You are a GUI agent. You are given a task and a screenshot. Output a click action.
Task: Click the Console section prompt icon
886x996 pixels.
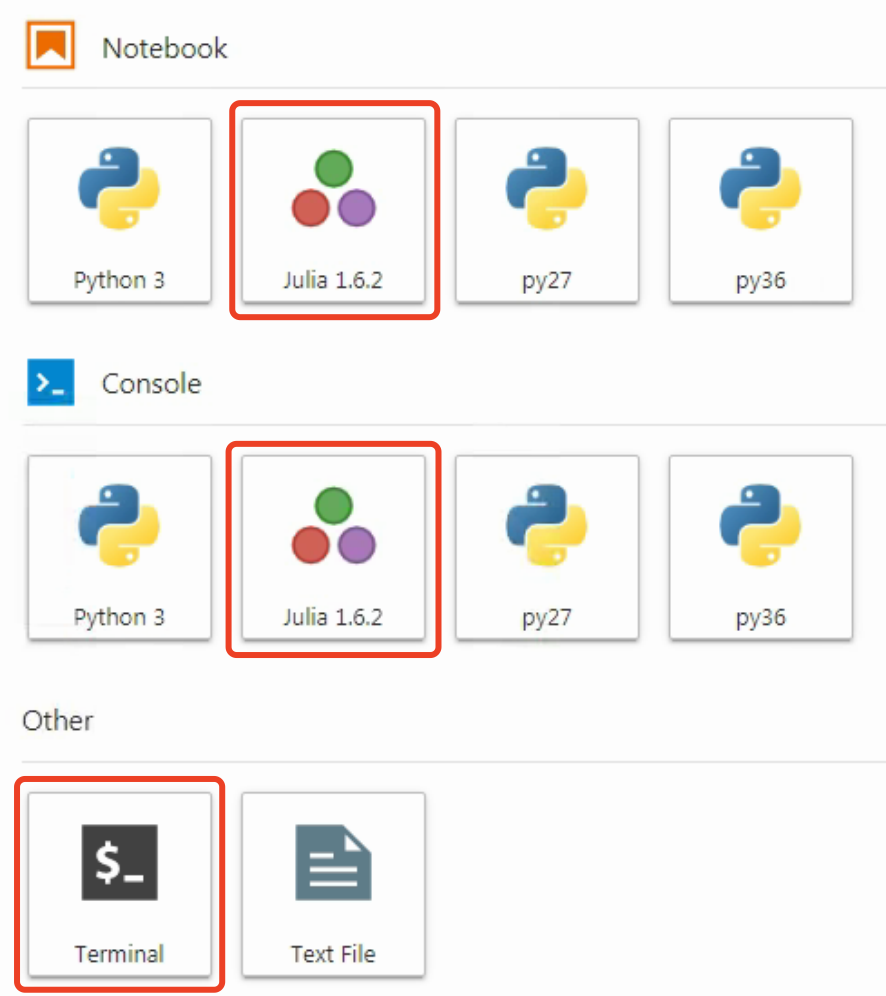(51, 382)
